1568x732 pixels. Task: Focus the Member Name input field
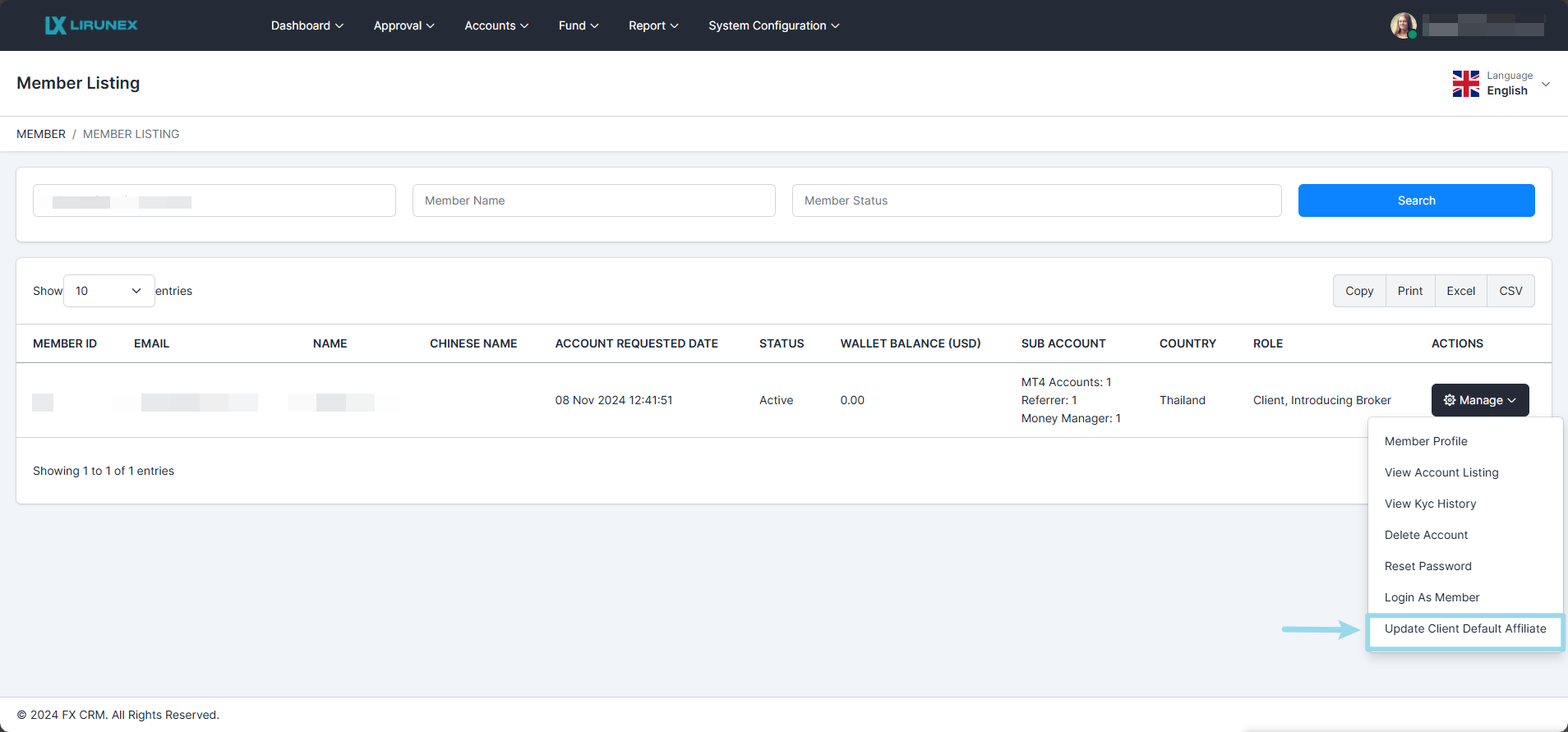click(x=593, y=200)
